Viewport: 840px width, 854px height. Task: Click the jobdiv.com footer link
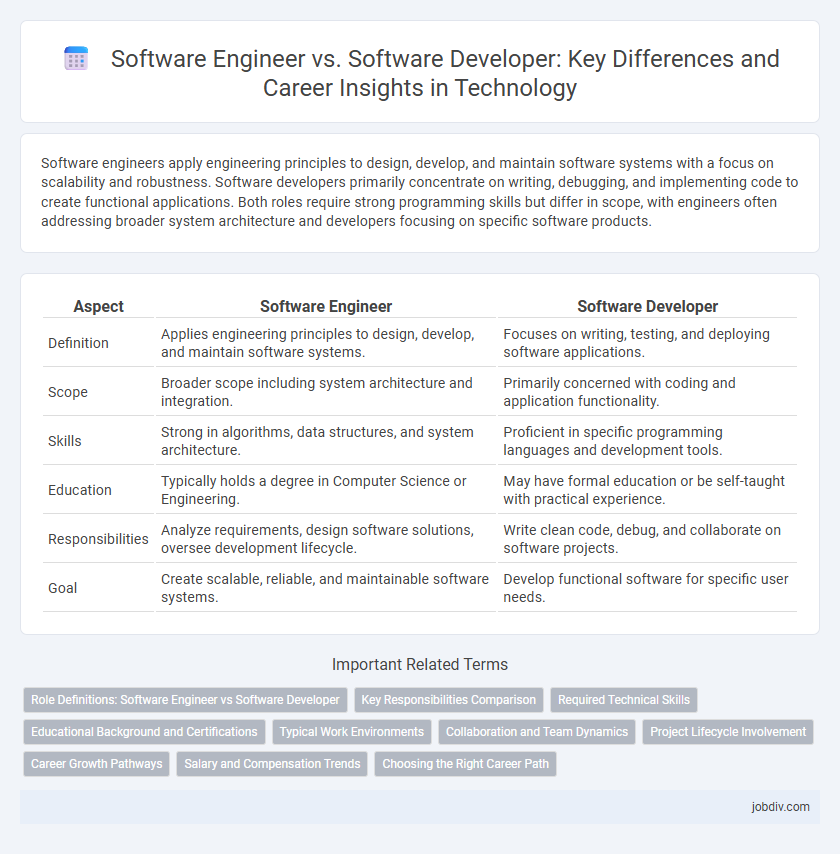click(780, 807)
